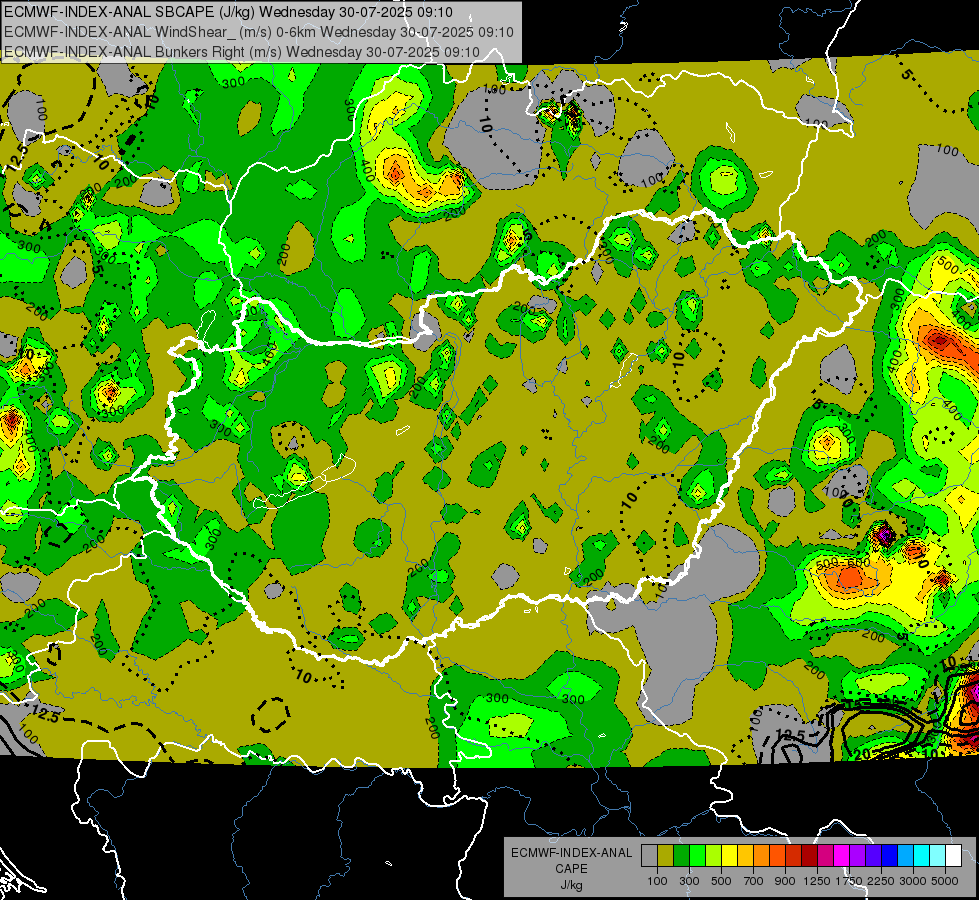Click the legend title ECMWF-INDEX-ANAL
Image resolution: width=979 pixels, height=900 pixels.
point(571,853)
